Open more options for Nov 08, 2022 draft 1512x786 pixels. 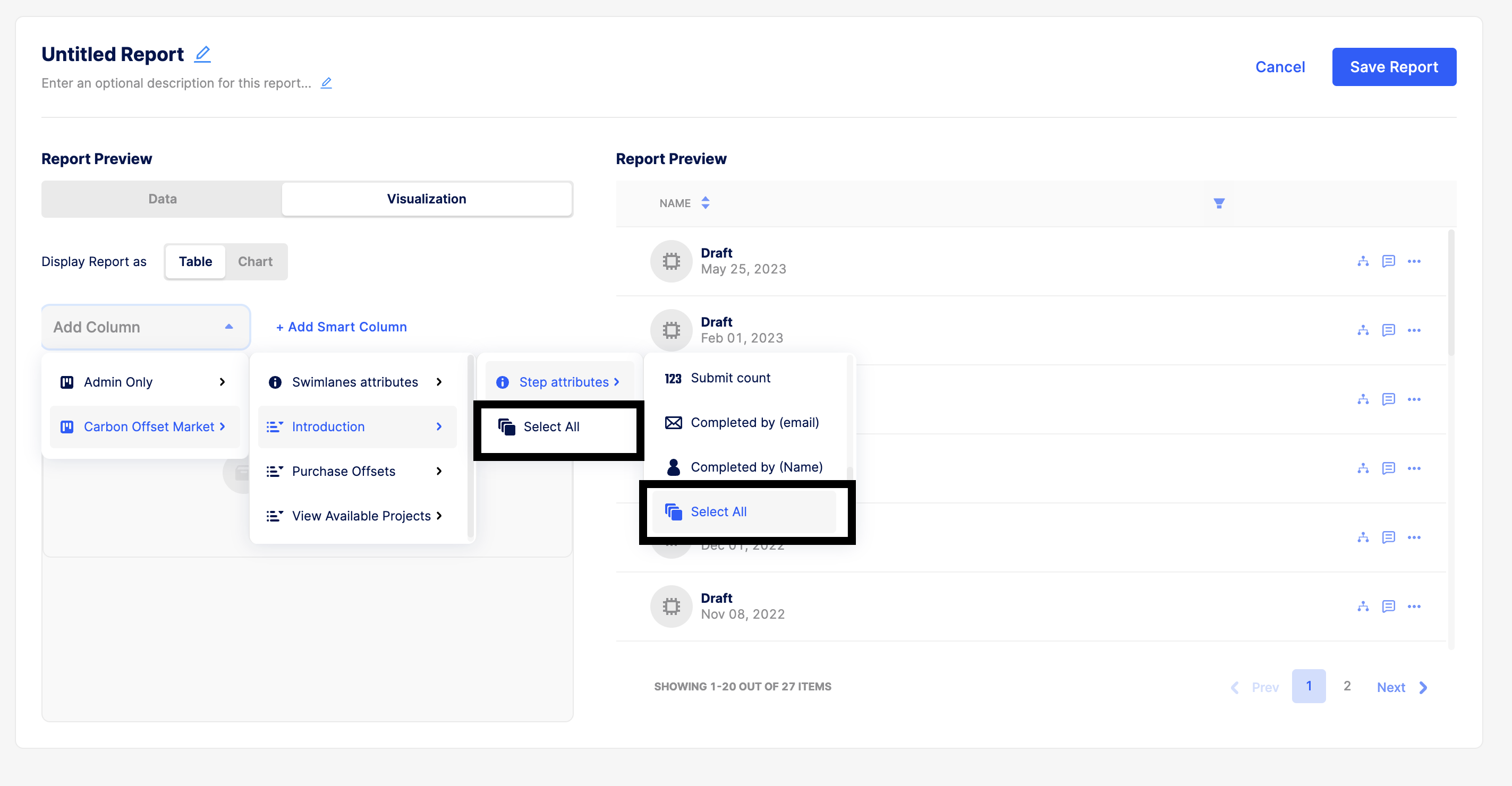pos(1414,606)
